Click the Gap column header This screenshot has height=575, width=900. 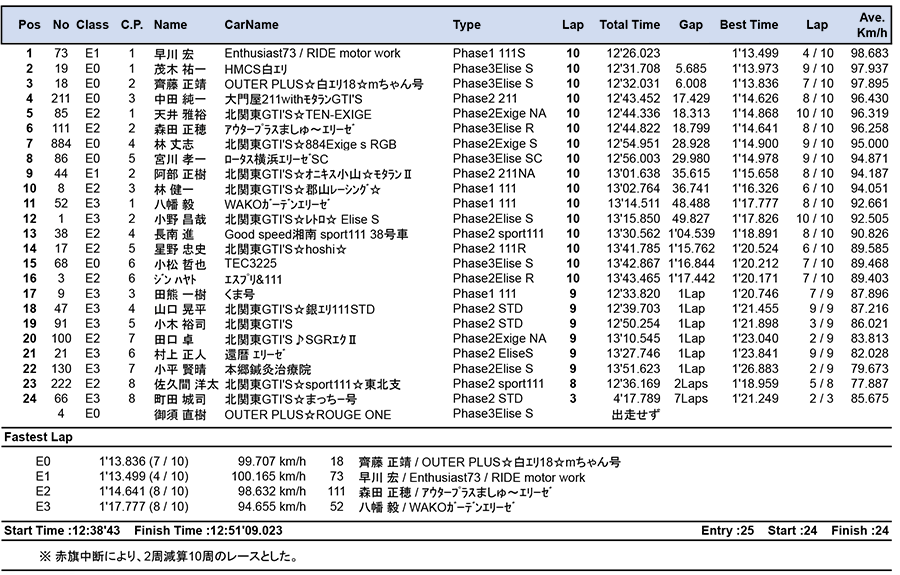click(x=690, y=25)
